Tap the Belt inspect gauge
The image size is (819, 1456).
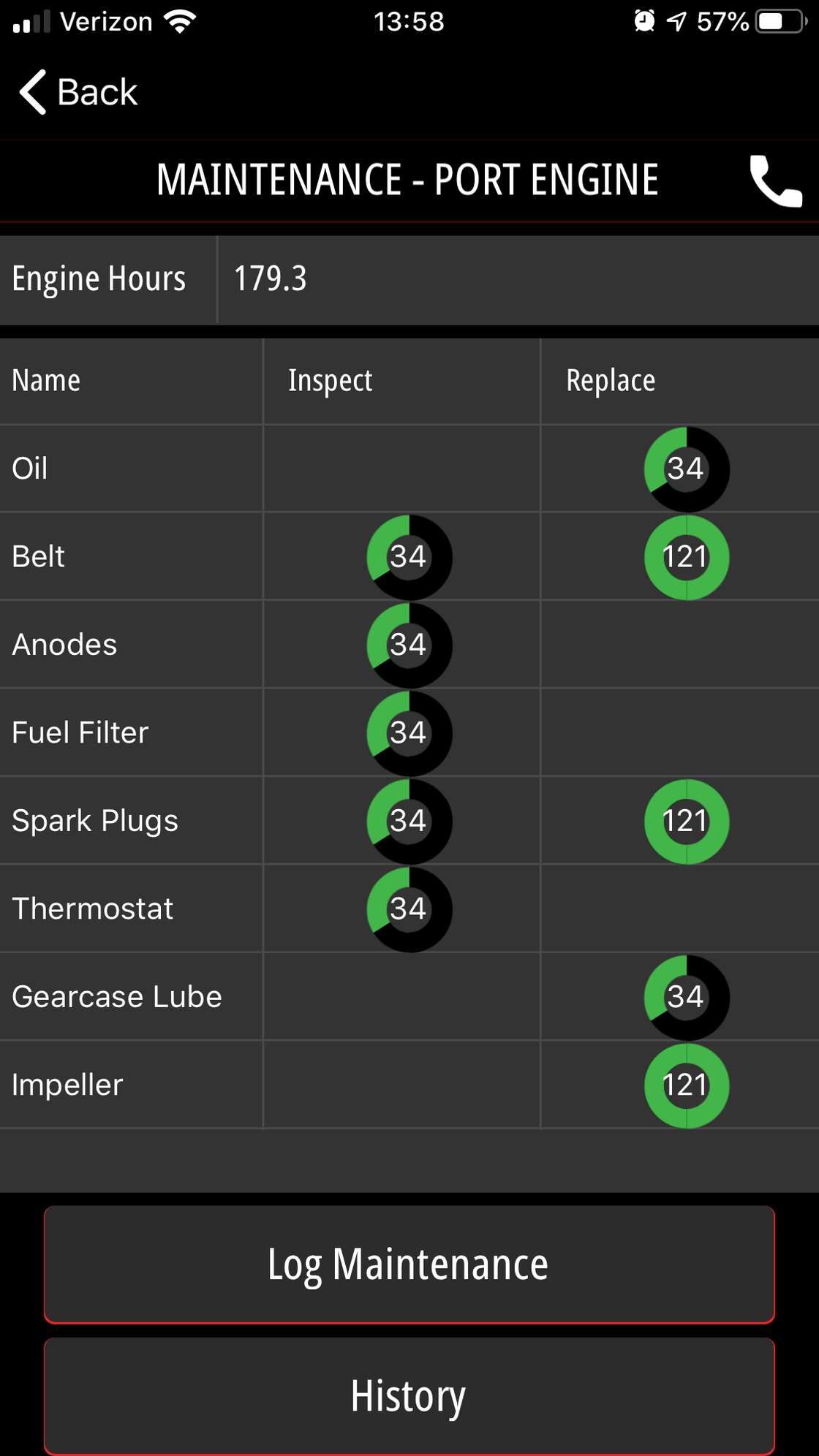pos(409,557)
